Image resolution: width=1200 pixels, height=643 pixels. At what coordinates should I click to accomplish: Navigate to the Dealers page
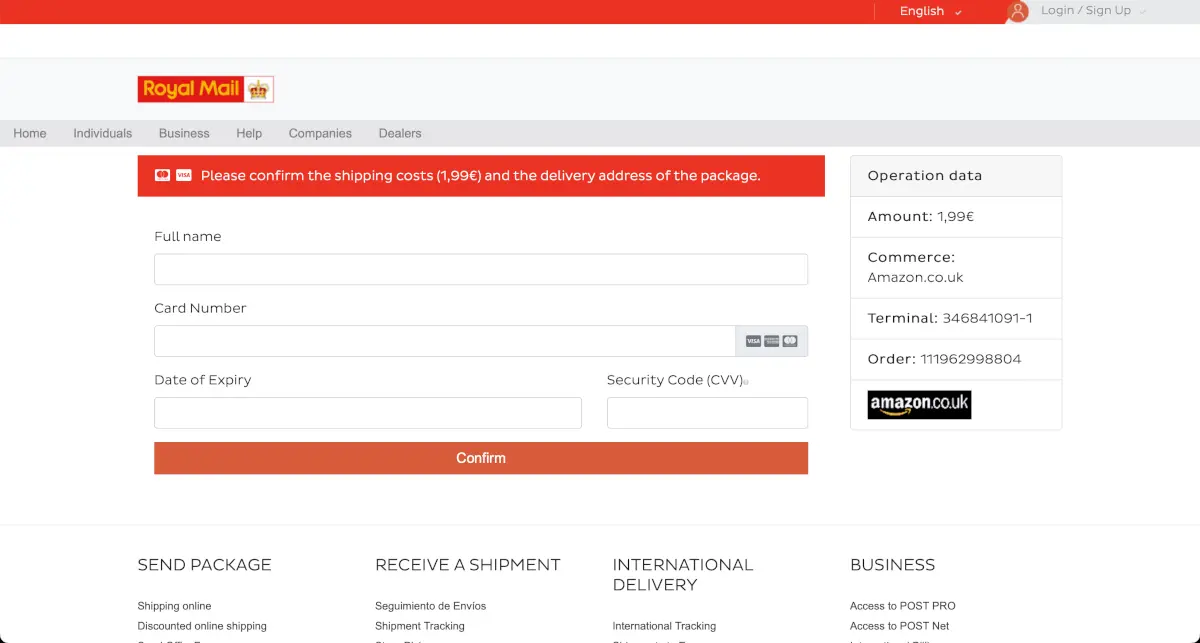pyautogui.click(x=399, y=132)
